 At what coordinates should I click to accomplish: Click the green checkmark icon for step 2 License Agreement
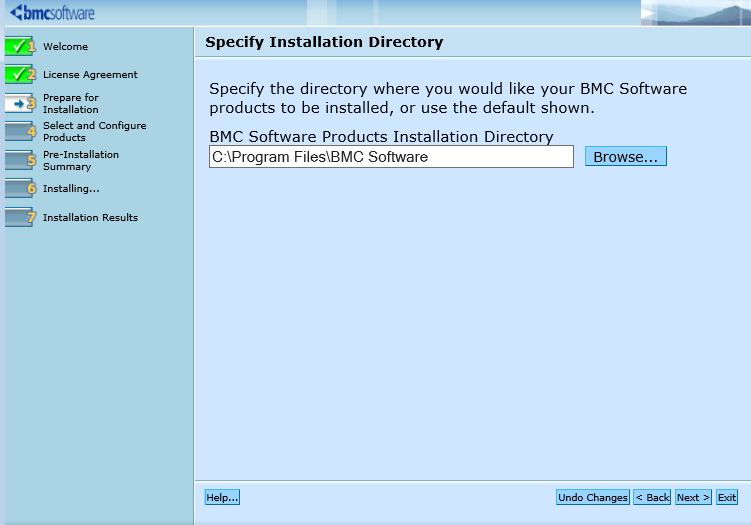click(x=20, y=74)
